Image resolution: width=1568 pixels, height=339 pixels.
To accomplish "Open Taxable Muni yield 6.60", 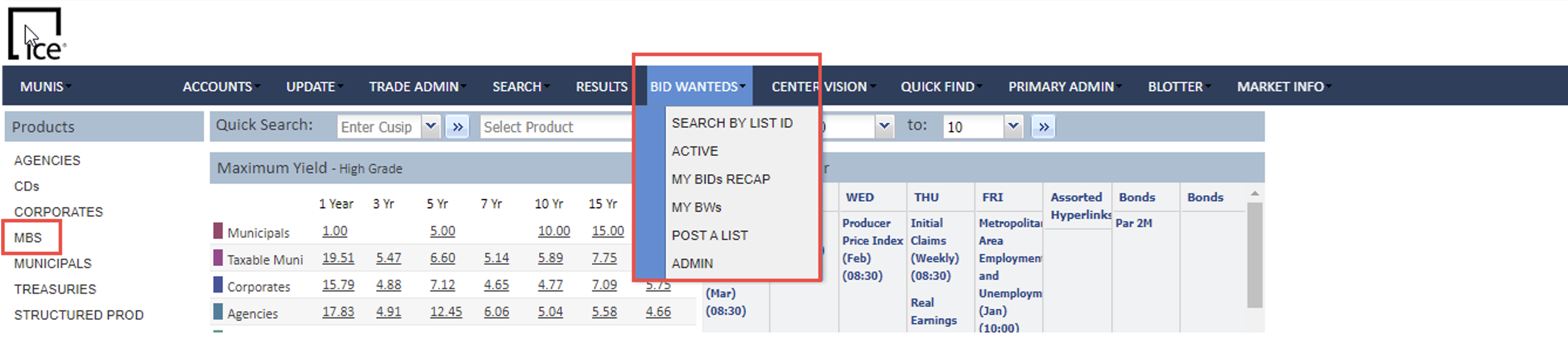I will pyautogui.click(x=443, y=258).
